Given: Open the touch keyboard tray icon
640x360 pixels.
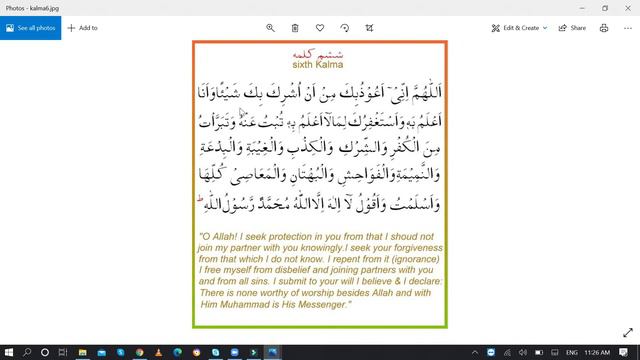Looking at the screenshot, I should click(555, 352).
